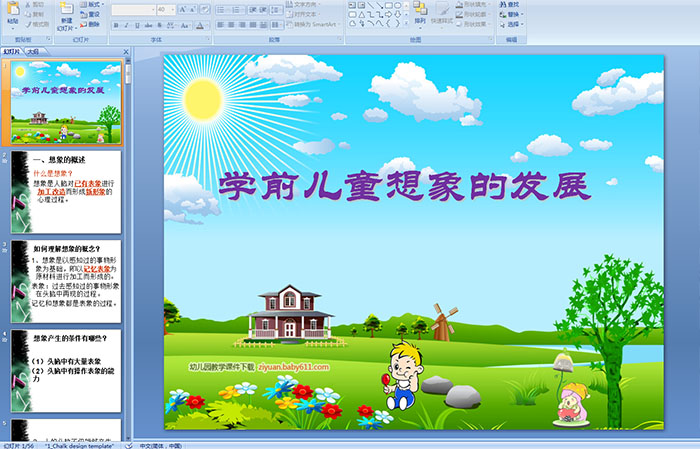Select the Format Painter (格式刷) brush
The width and height of the screenshot is (700, 449).
37,24
